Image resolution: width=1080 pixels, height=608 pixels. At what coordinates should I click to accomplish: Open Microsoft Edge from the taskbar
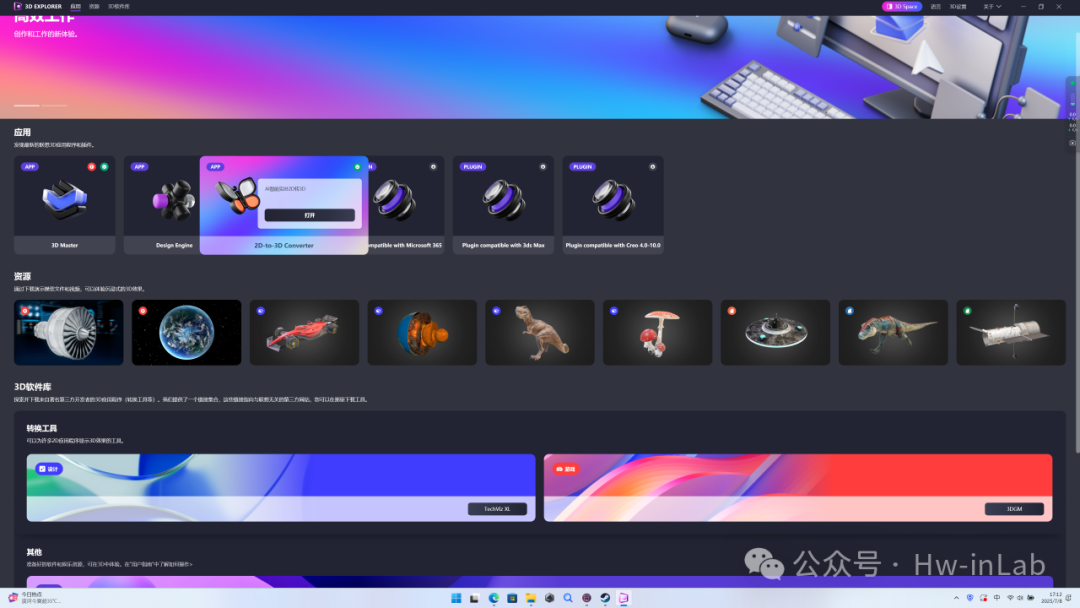click(x=493, y=598)
